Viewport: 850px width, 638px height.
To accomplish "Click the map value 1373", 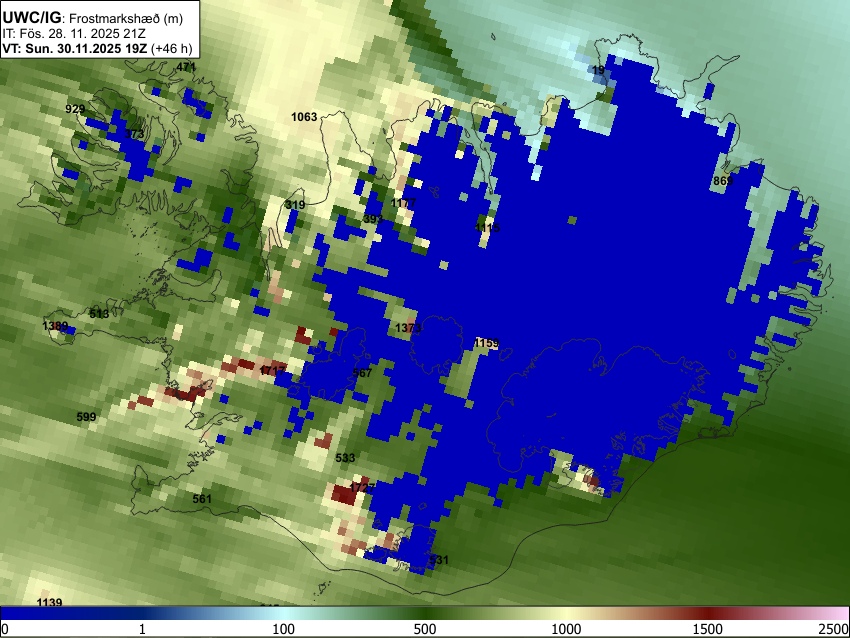I will coord(408,328).
